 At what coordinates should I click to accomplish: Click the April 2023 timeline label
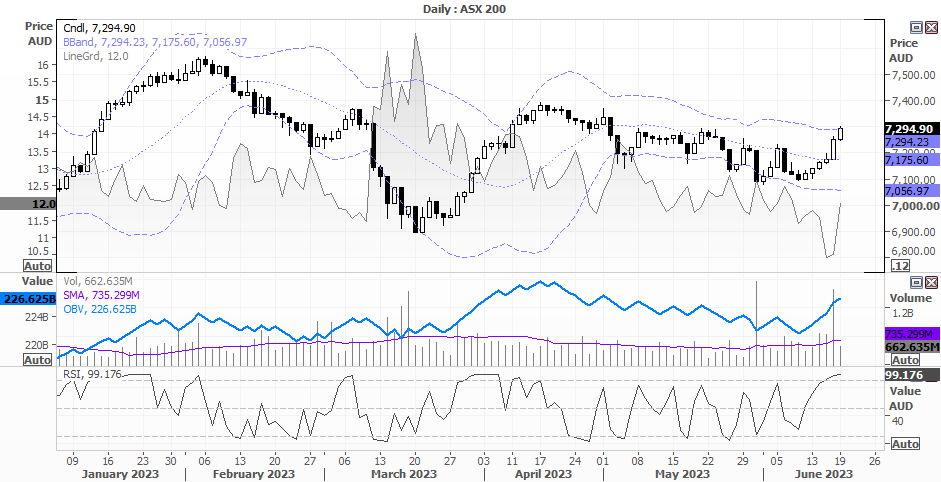(544, 474)
